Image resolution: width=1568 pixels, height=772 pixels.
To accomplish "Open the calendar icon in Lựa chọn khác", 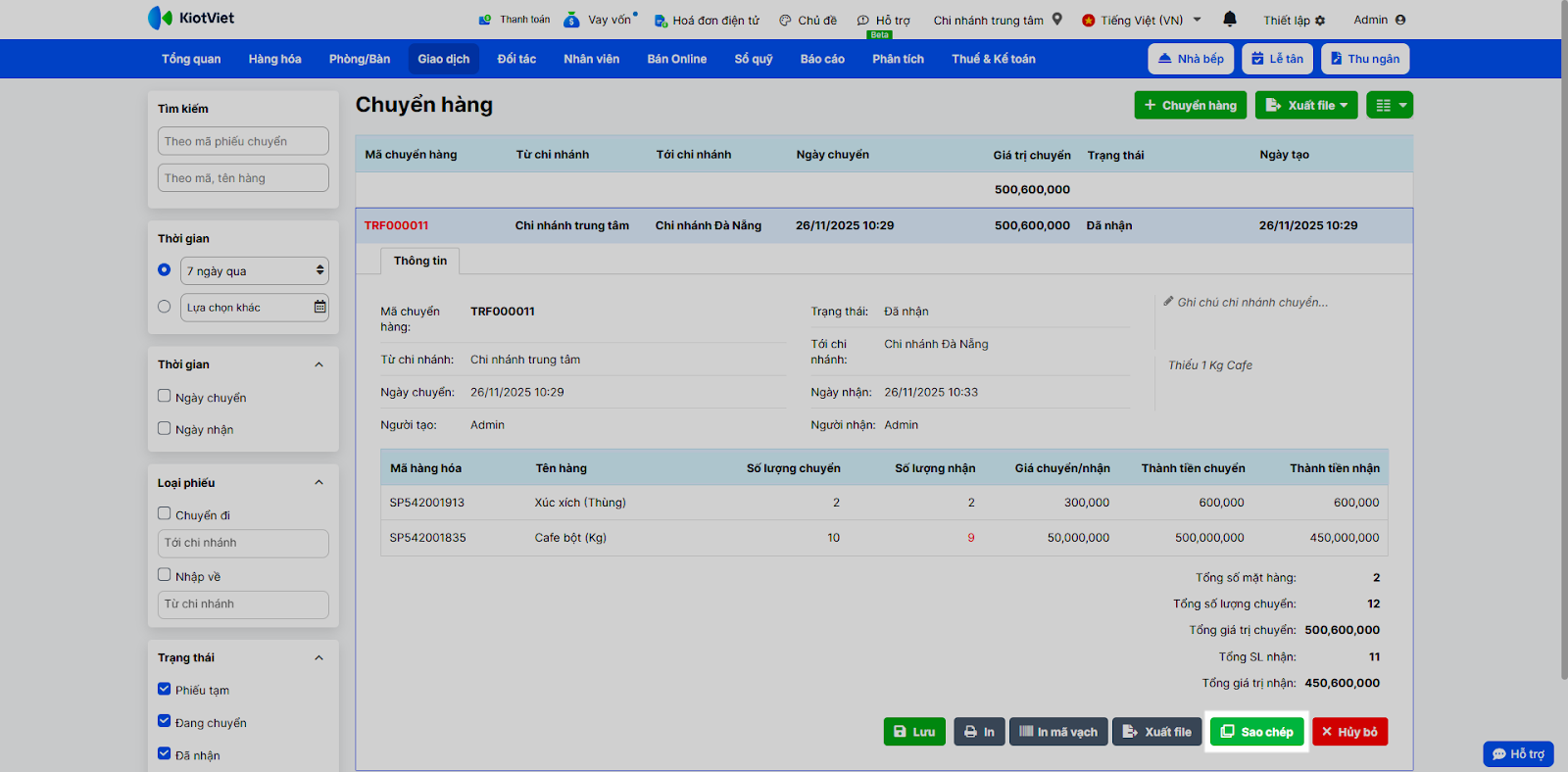I will [319, 307].
